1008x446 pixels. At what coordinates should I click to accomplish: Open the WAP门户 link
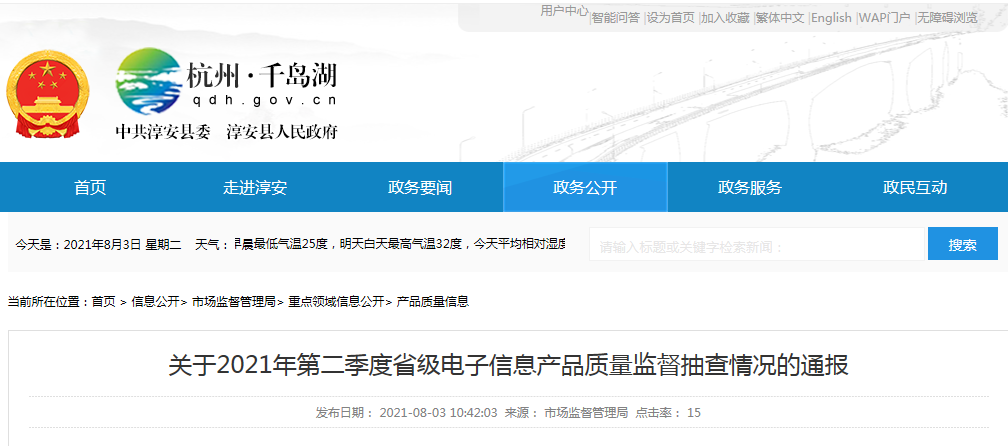[885, 18]
